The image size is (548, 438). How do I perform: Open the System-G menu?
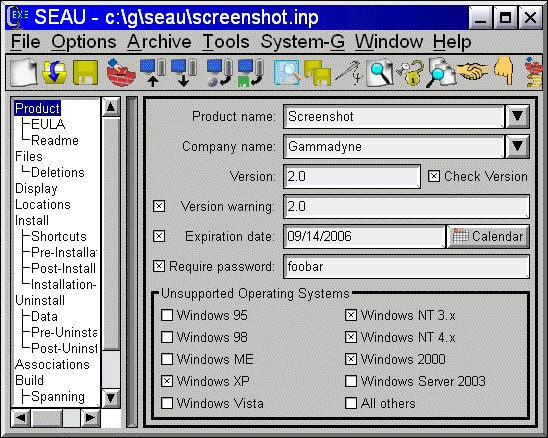303,42
